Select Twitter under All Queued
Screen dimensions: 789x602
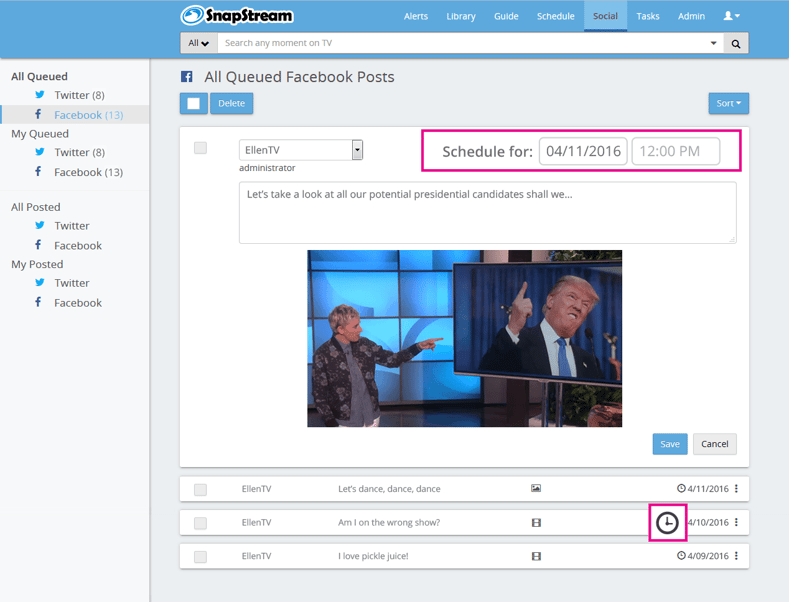pos(72,95)
